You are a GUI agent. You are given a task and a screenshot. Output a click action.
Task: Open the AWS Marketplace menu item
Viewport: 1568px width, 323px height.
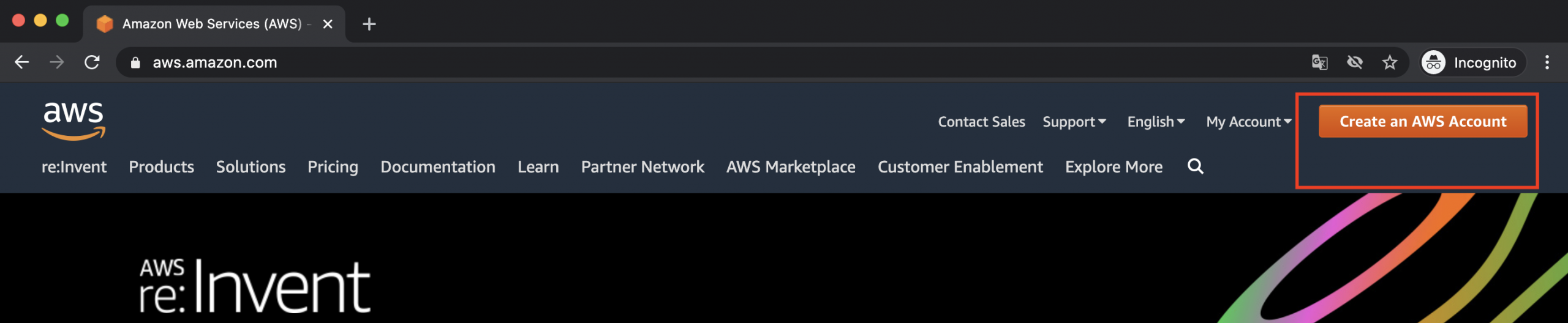click(x=791, y=166)
